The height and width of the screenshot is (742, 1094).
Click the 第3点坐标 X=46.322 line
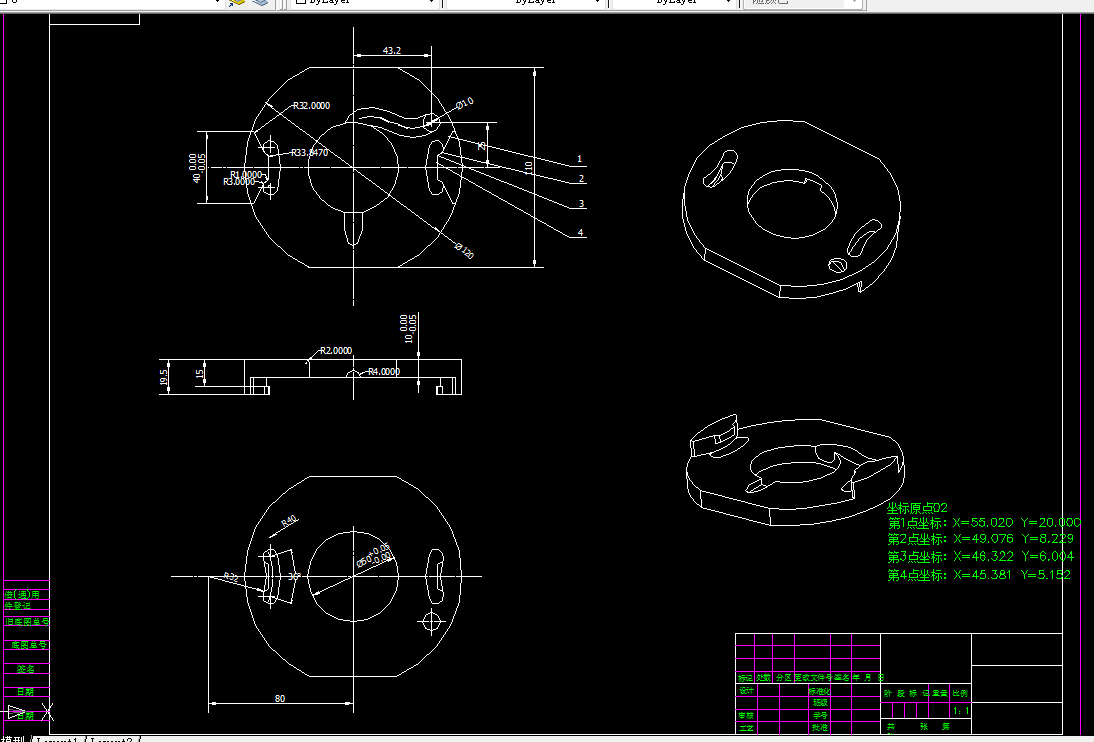980,556
